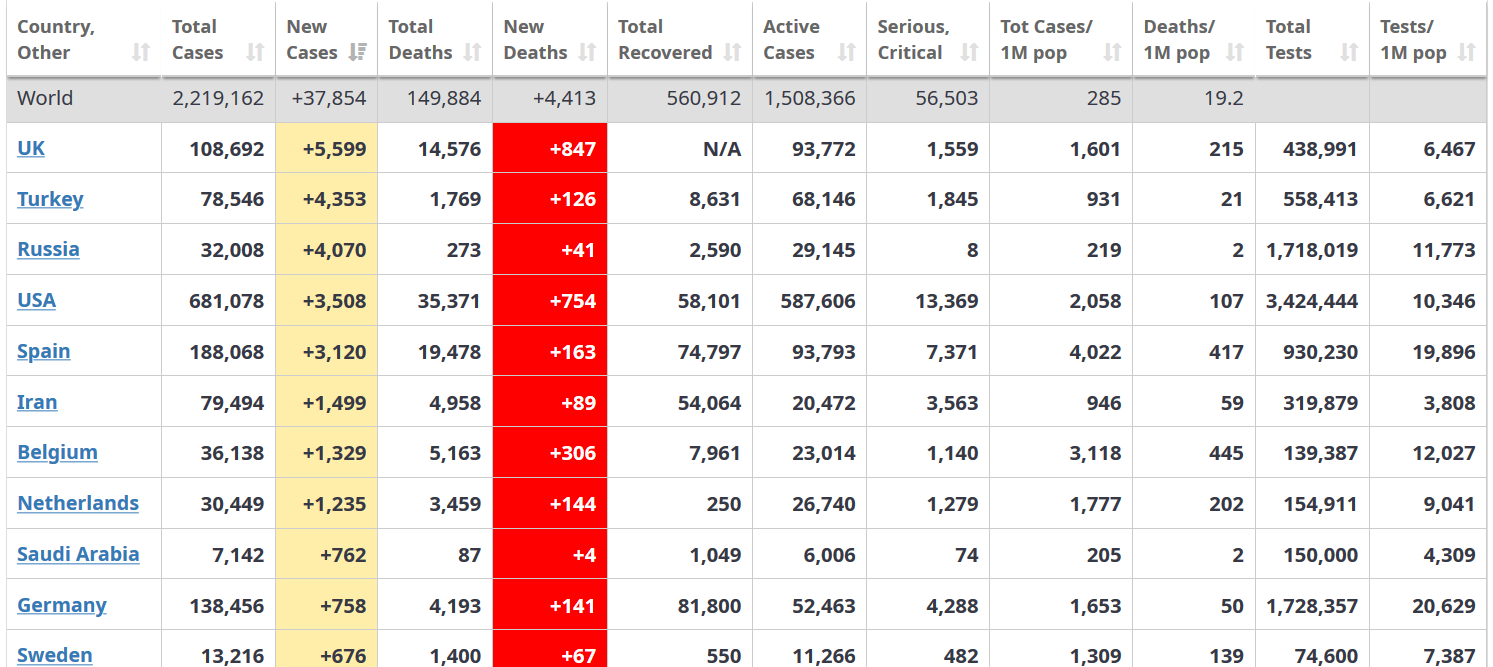
Task: Click sort arrows icon in Serious, Critical header
Action: (x=969, y=53)
